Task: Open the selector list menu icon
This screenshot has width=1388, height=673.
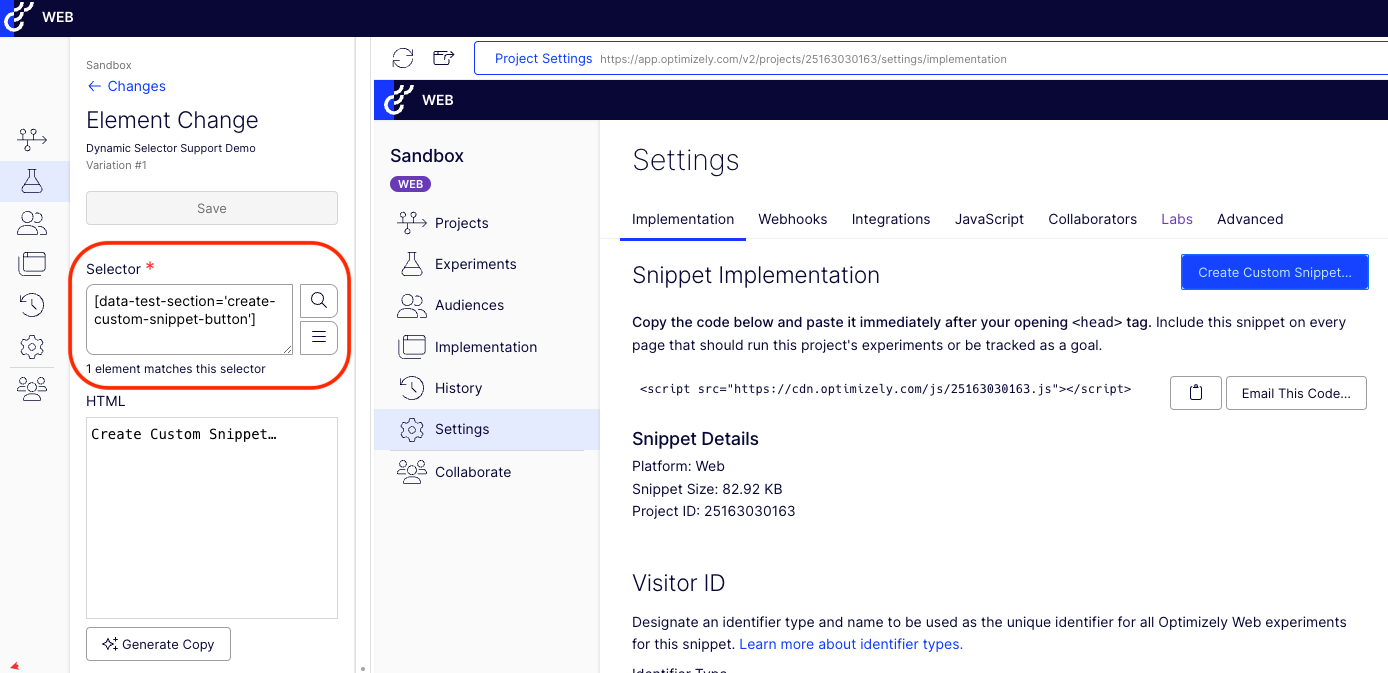Action: pyautogui.click(x=319, y=338)
